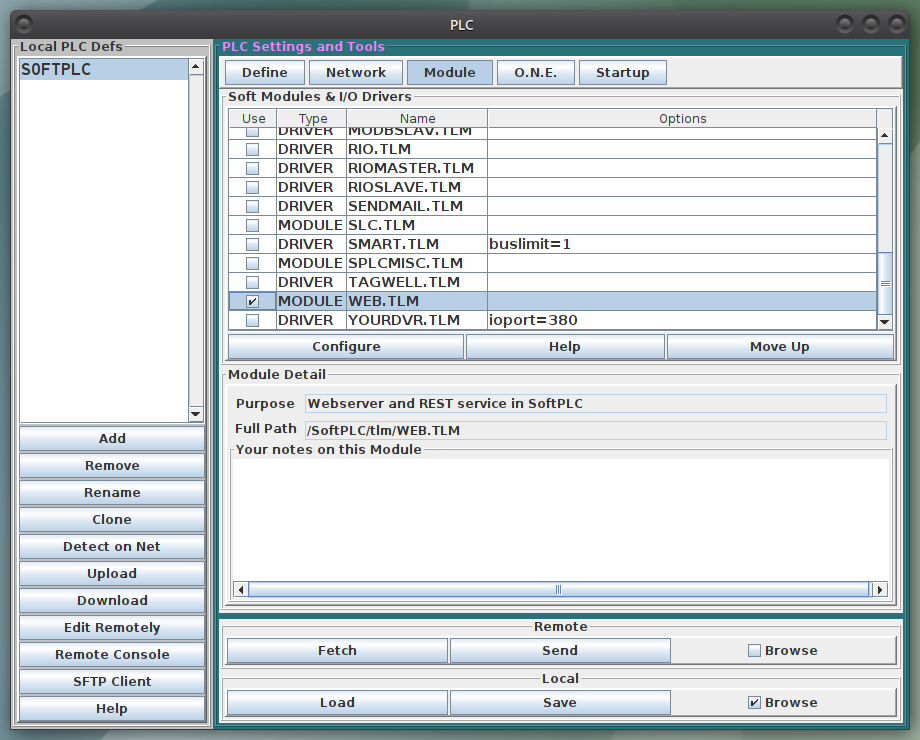Image resolution: width=920 pixels, height=740 pixels.
Task: Click module table scroll down arrow
Action: (885, 322)
